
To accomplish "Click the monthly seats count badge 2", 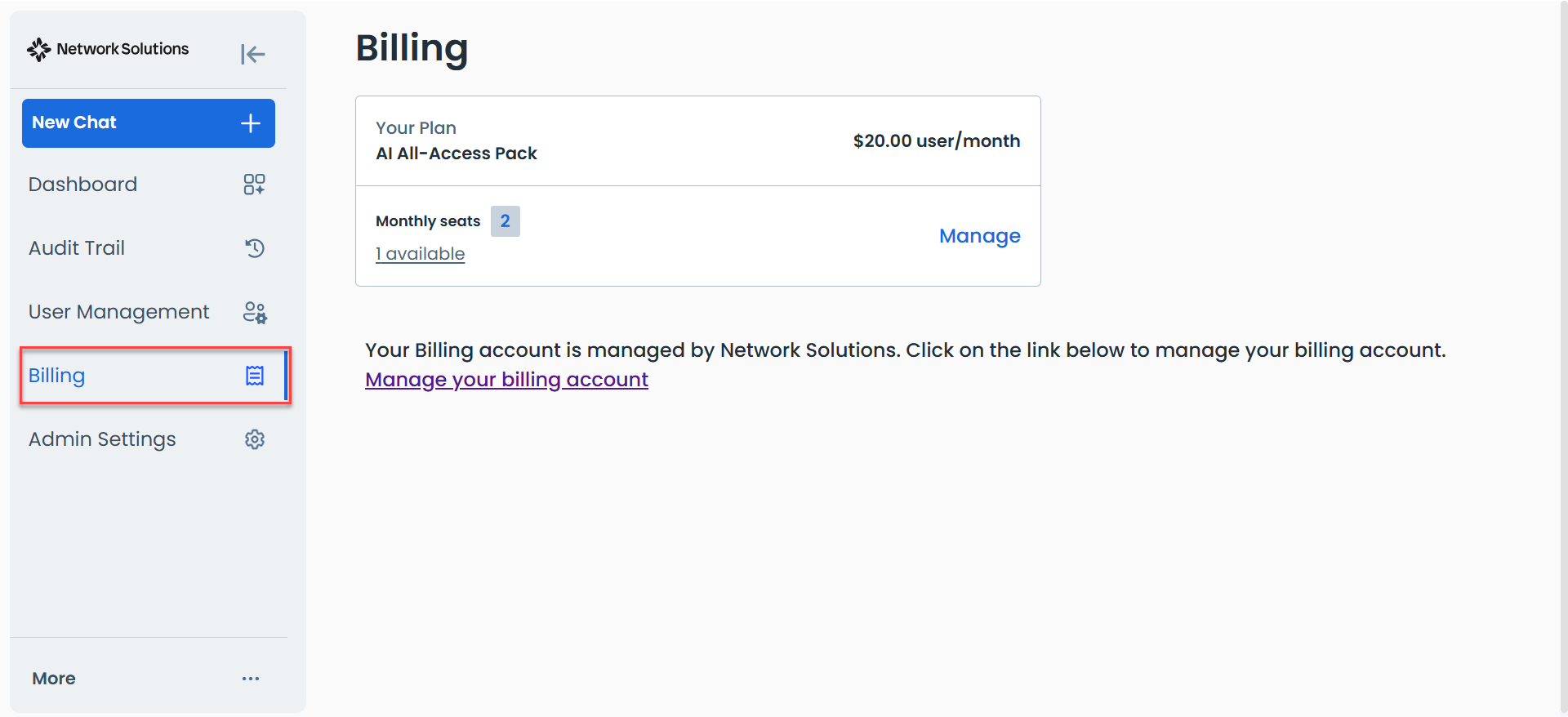I will point(506,221).
